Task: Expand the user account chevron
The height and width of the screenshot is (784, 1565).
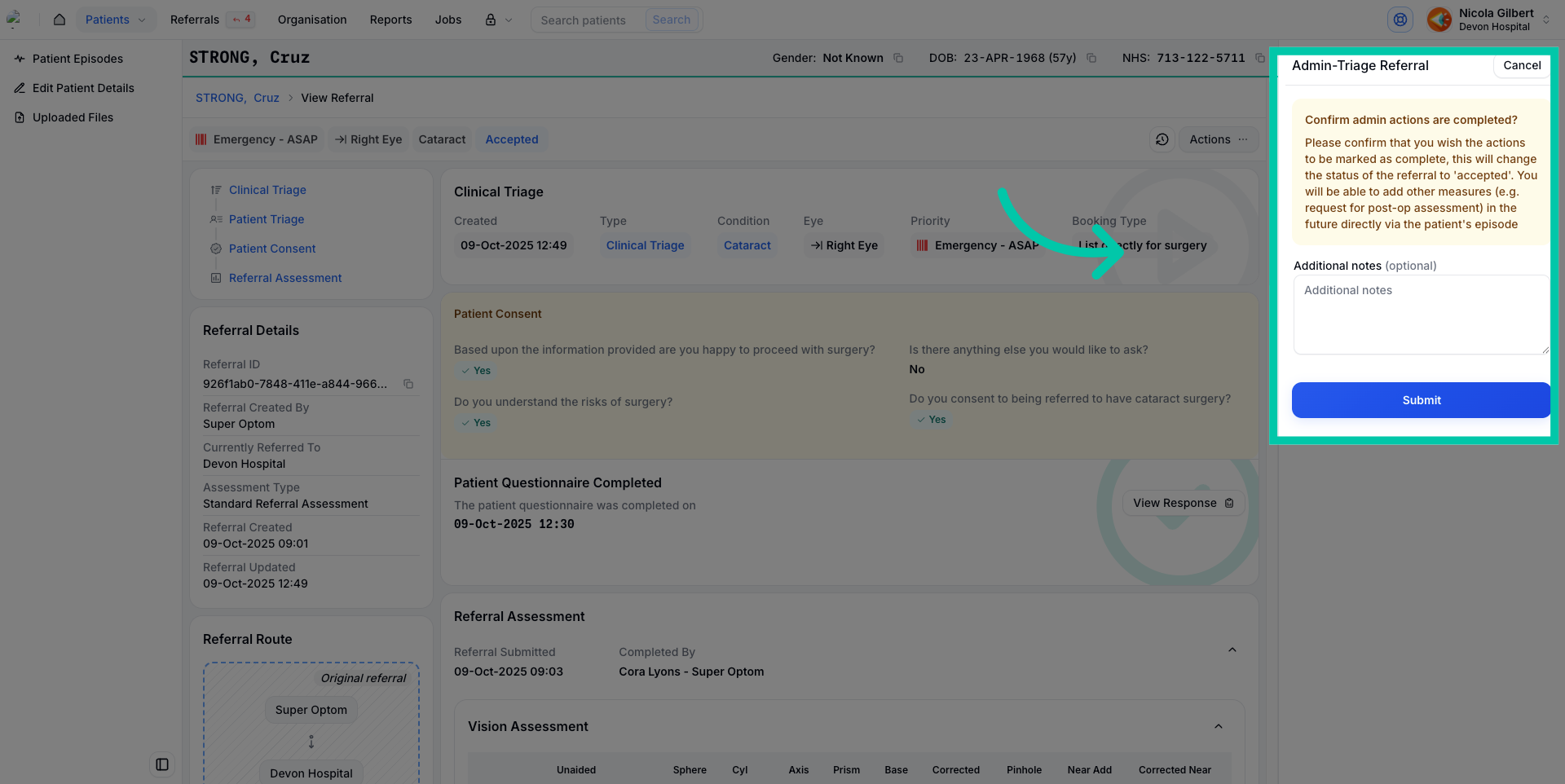Action: [1546, 20]
